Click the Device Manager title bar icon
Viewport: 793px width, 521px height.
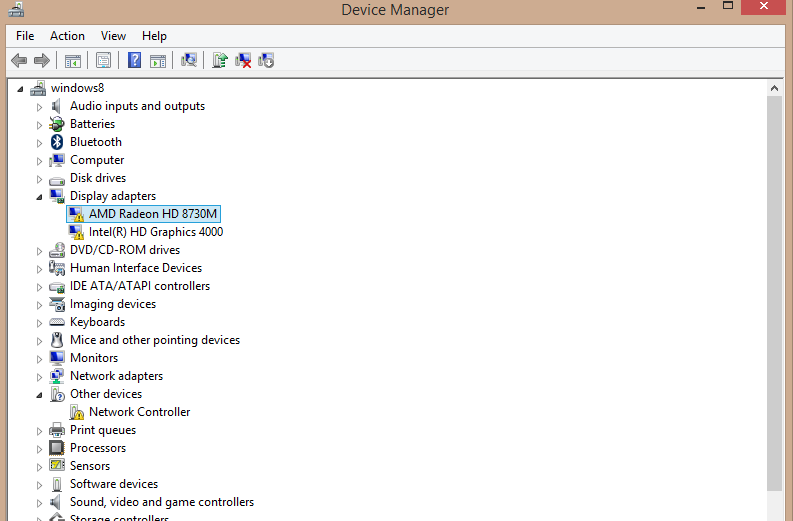coord(16,10)
